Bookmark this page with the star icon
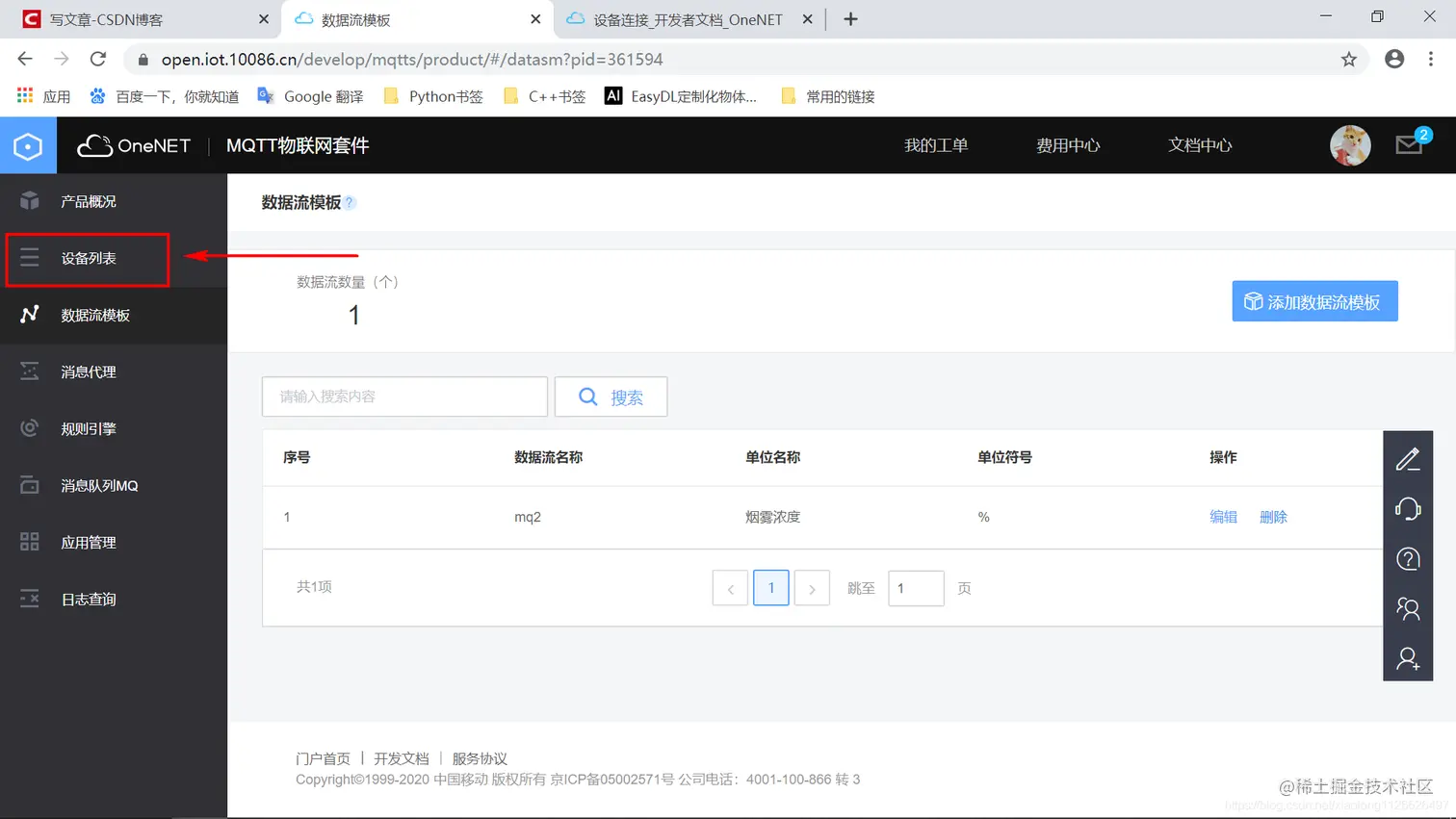The image size is (1456, 819). 1349,60
